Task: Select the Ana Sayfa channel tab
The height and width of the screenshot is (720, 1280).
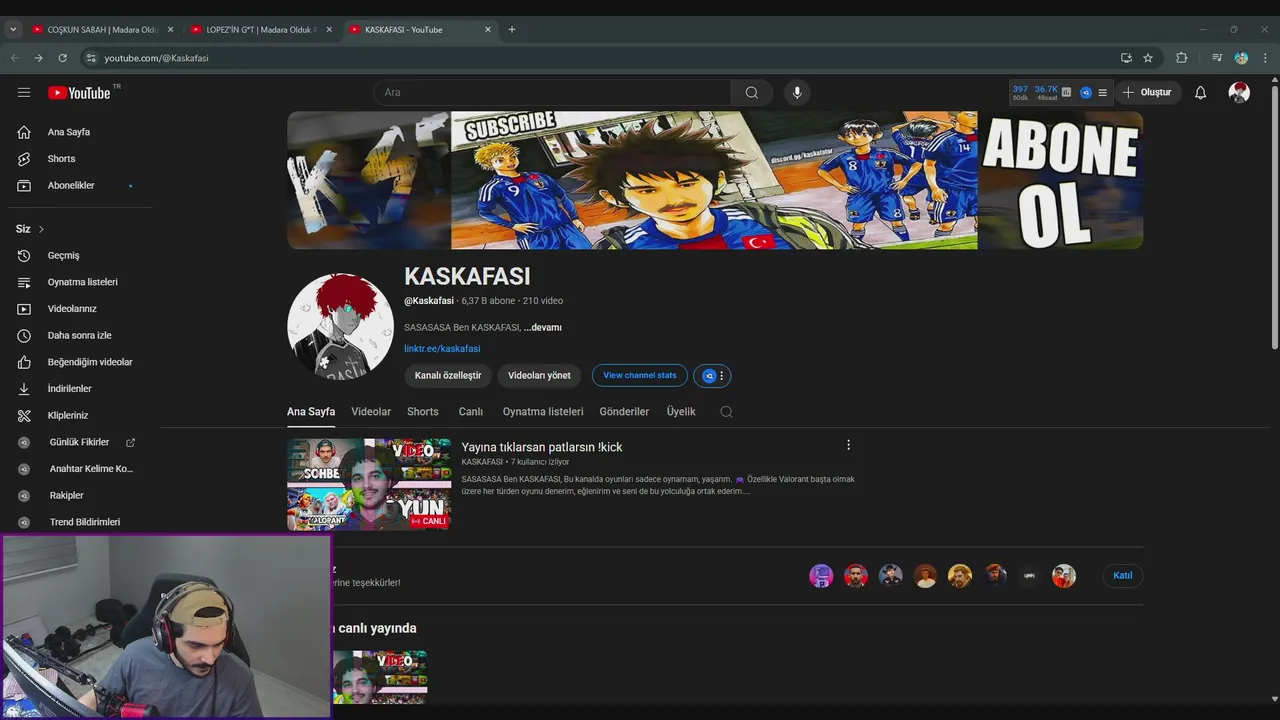Action: pos(311,411)
